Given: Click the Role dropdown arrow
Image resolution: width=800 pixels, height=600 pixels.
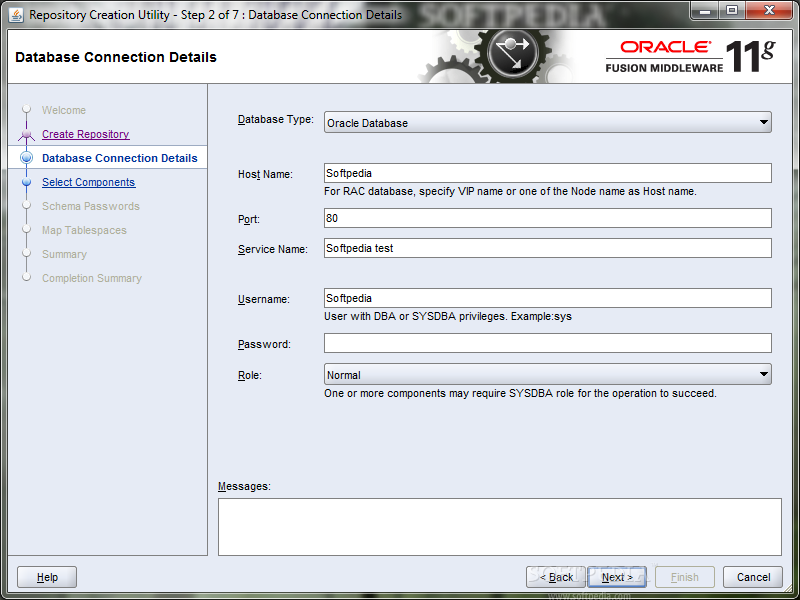Looking at the screenshot, I should (763, 374).
